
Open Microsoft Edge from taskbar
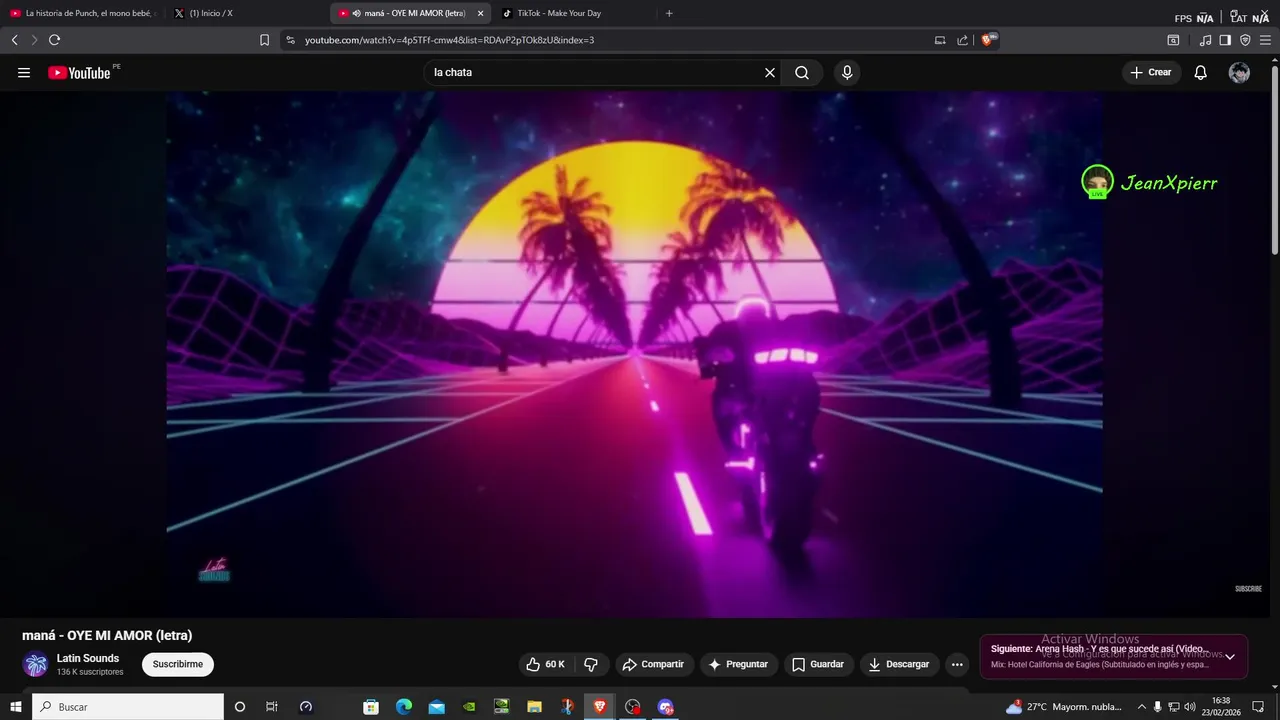click(x=404, y=707)
